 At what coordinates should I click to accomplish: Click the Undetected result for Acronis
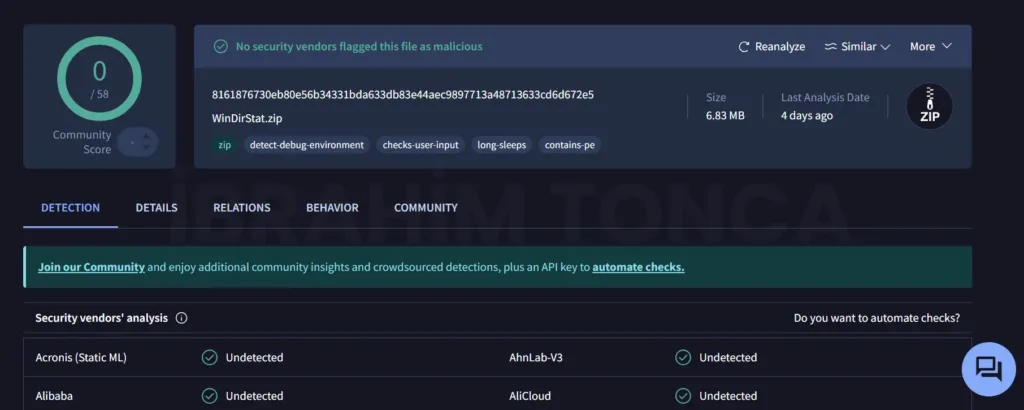click(255, 358)
